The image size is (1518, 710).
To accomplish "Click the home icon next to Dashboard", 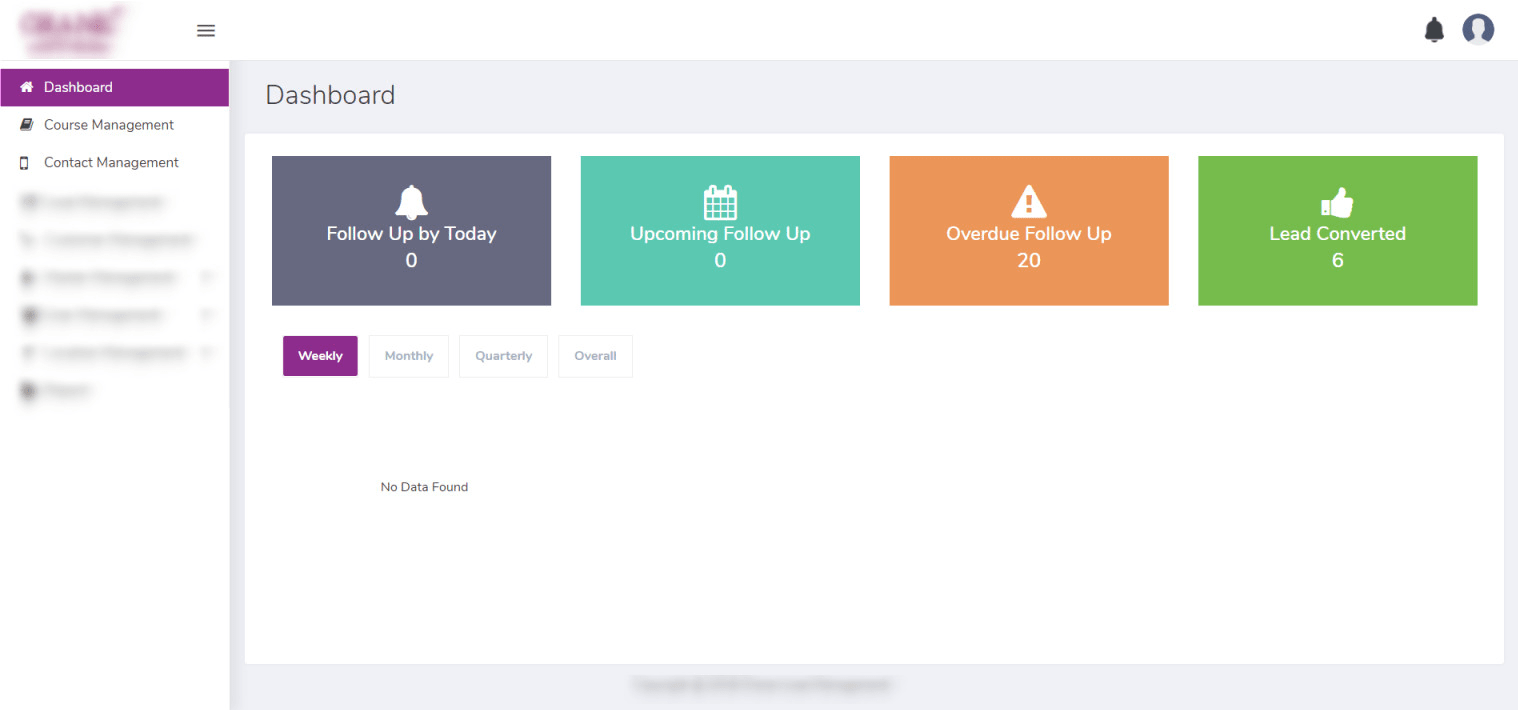I will [x=25, y=87].
